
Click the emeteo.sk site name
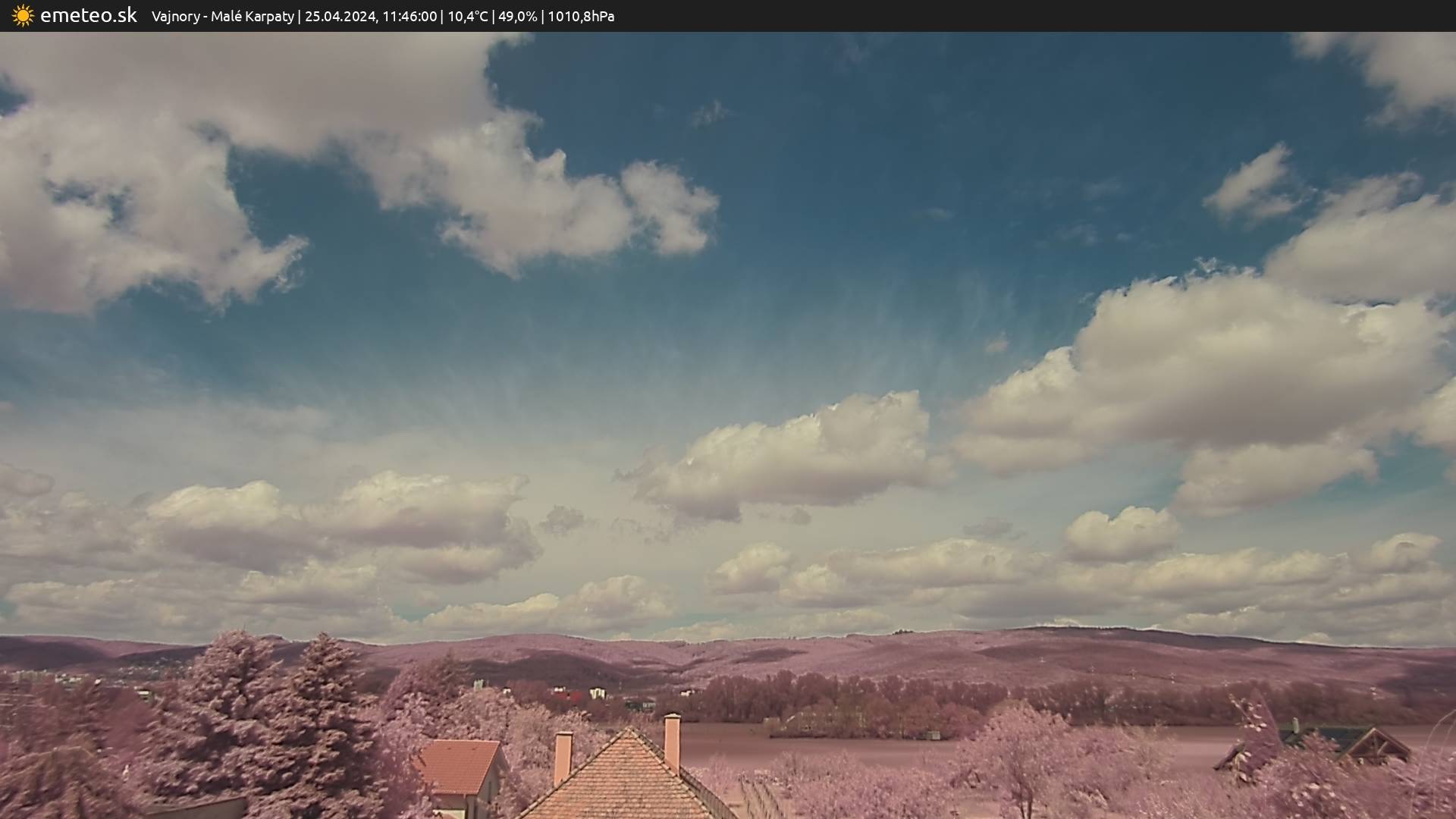(x=88, y=16)
